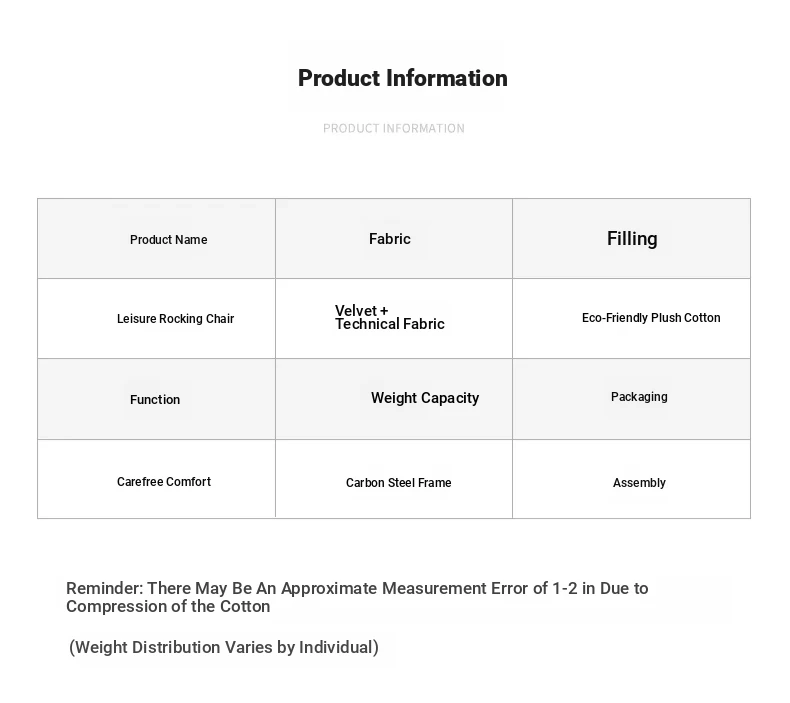Viewport: 790px width, 703px height.
Task: Click the word Velvet in fabric cell
Action: point(356,310)
